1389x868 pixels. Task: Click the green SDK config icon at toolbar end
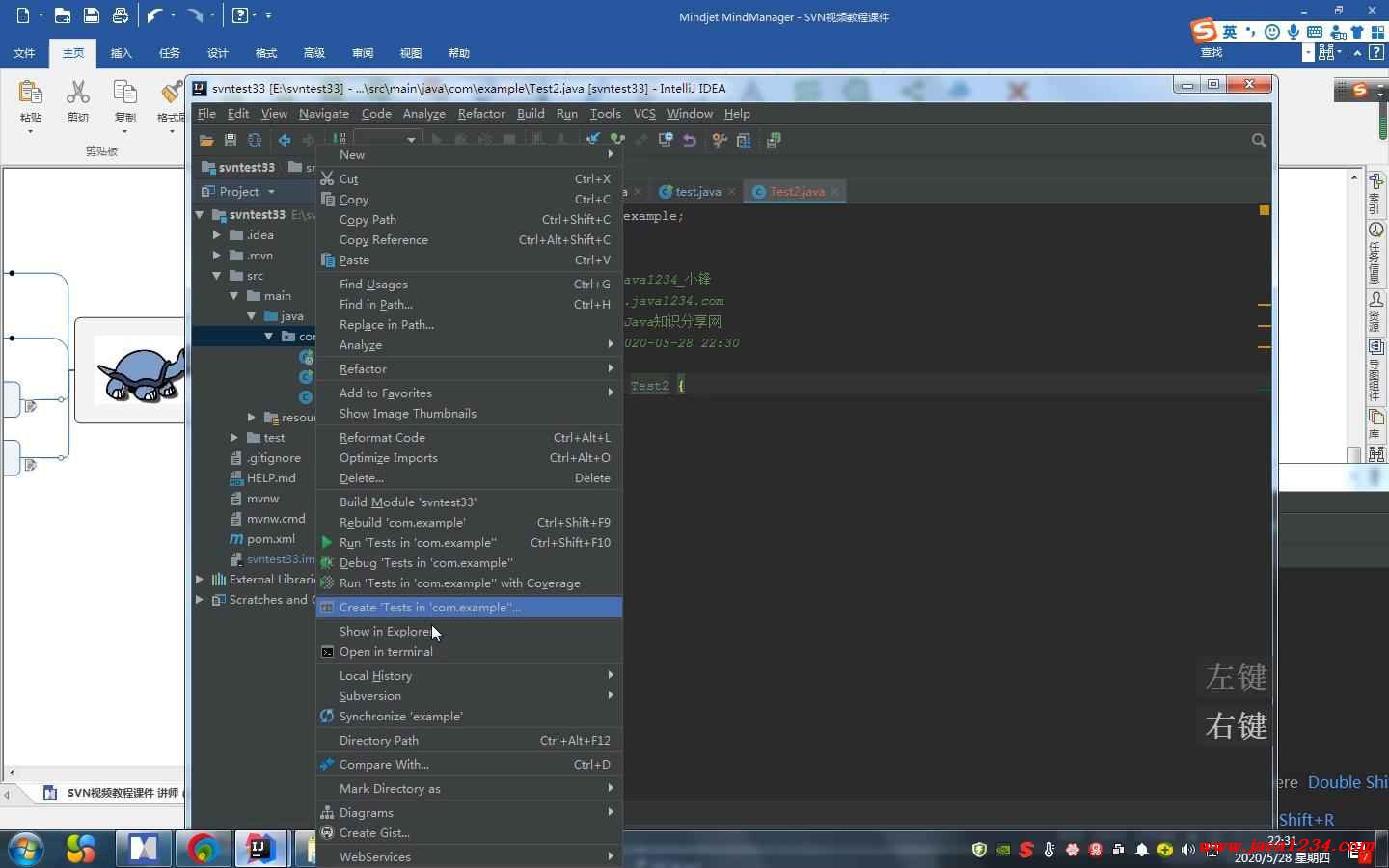pyautogui.click(x=774, y=140)
